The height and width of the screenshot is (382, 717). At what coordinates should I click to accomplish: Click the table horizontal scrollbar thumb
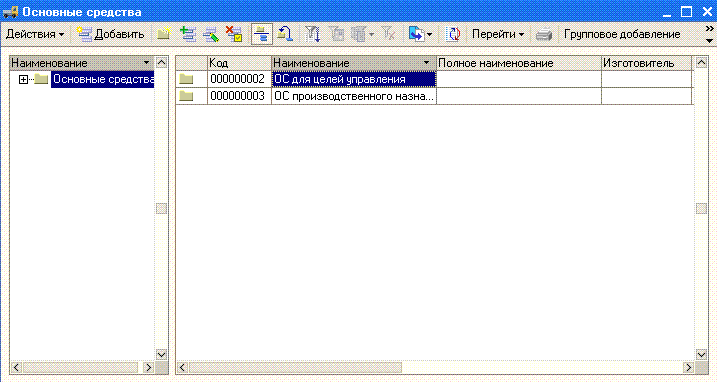pyautogui.click(x=295, y=367)
